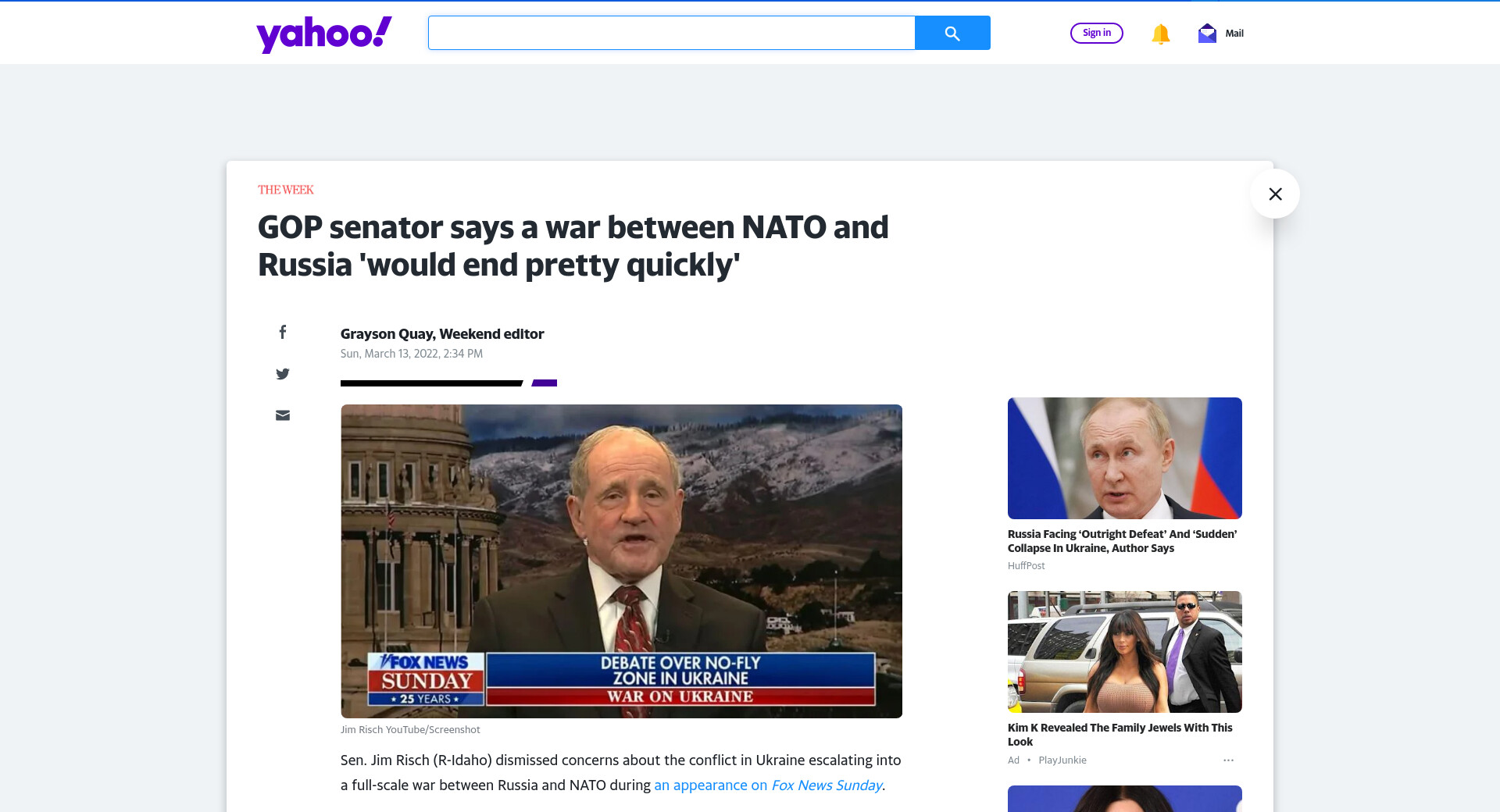Click the Sign in button
The image size is (1500, 812).
point(1097,33)
